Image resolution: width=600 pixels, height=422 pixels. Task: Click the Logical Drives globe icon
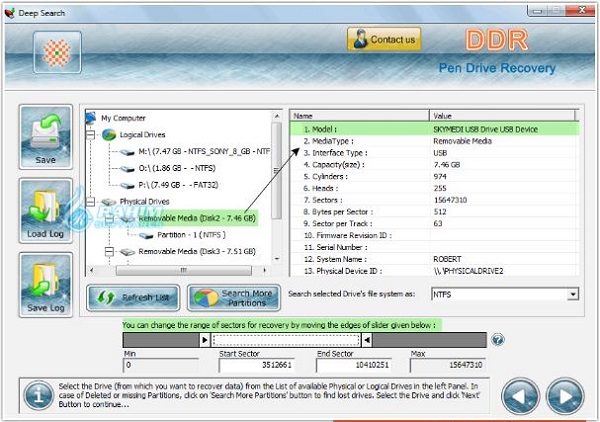[x=109, y=135]
